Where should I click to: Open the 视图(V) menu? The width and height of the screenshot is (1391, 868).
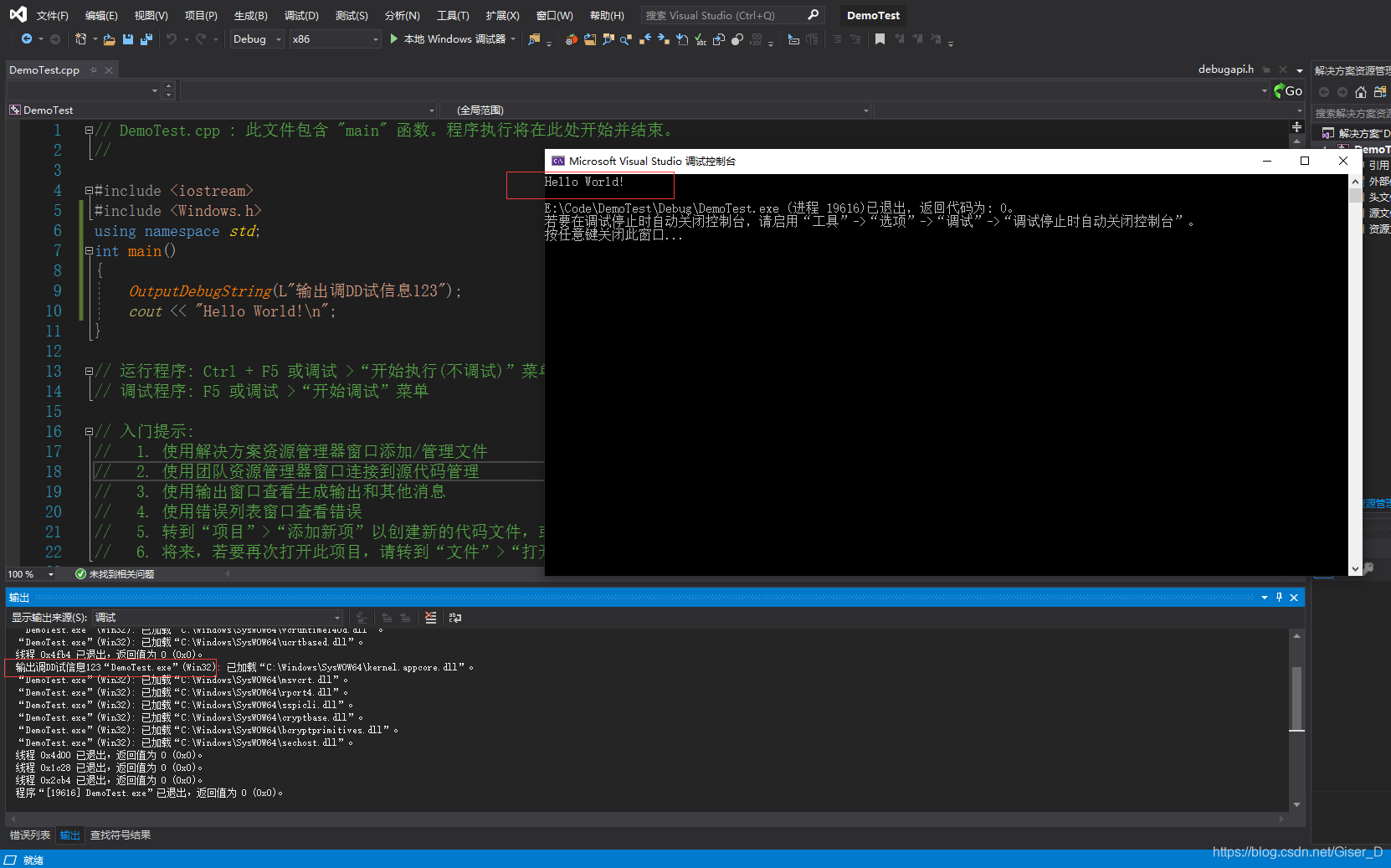pos(151,16)
